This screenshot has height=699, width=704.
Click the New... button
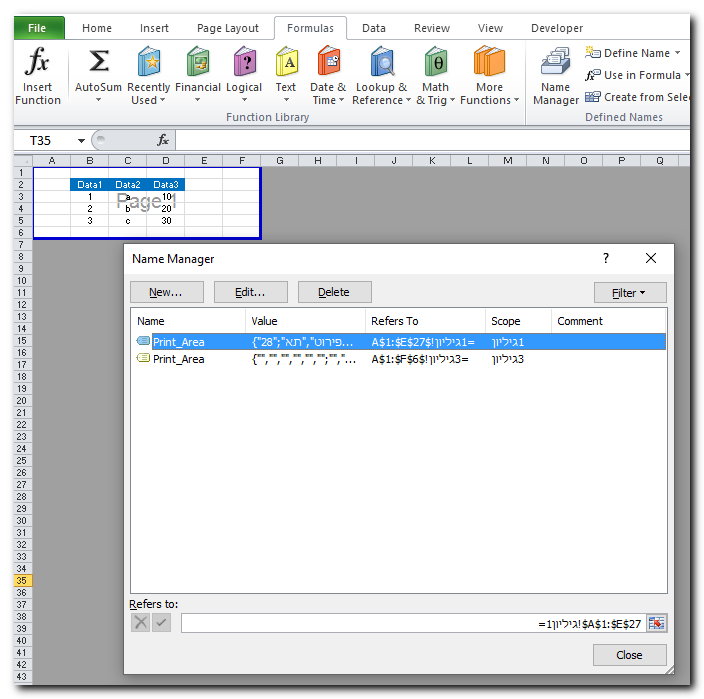tap(166, 292)
